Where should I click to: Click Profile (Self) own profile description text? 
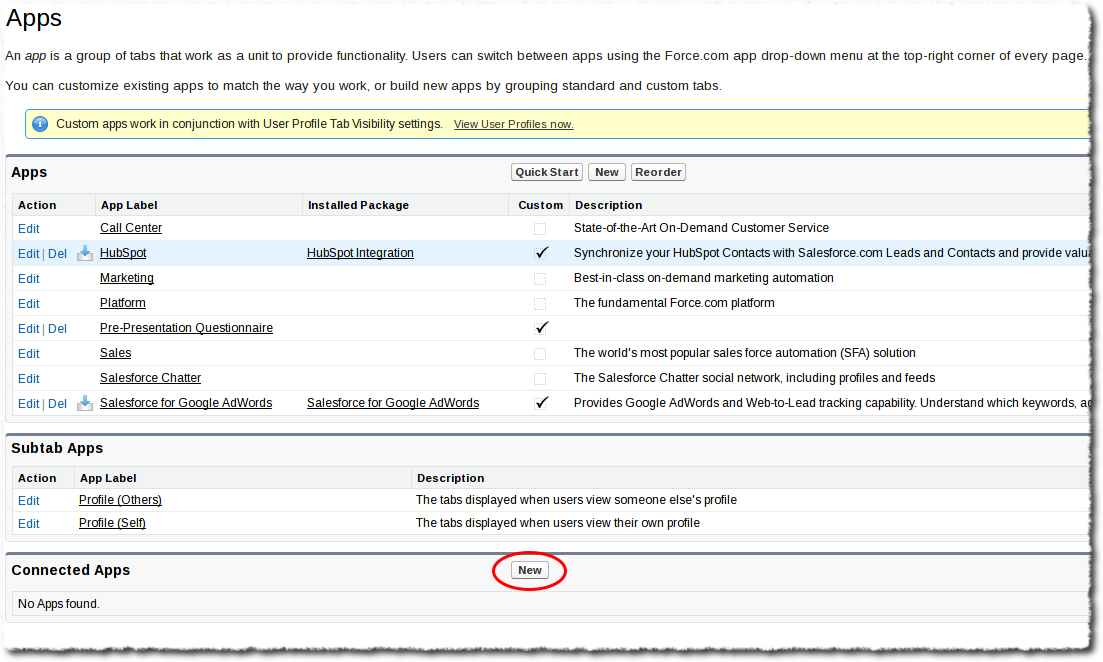558,523
